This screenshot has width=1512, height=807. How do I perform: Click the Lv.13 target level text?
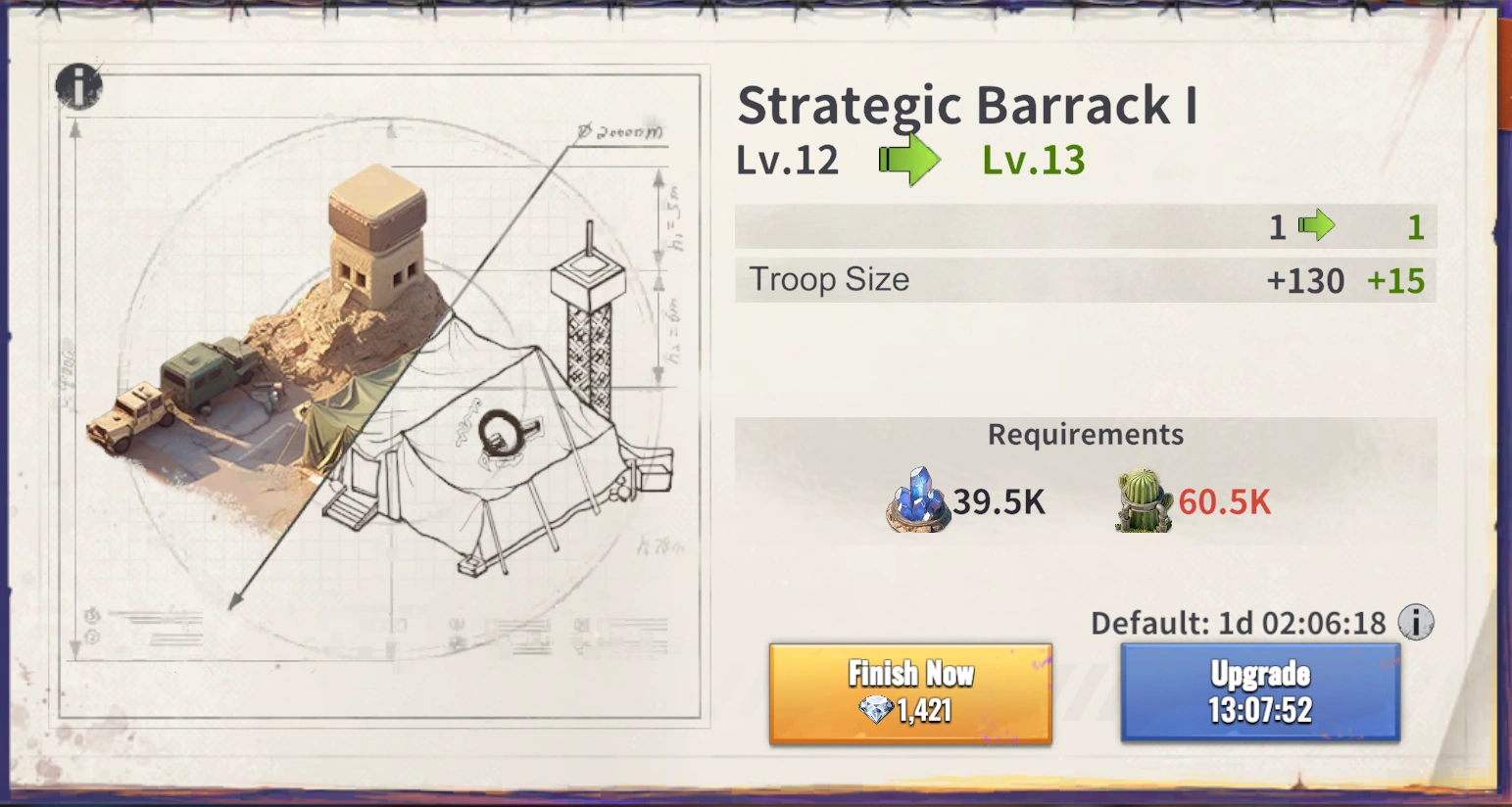[x=1034, y=161]
